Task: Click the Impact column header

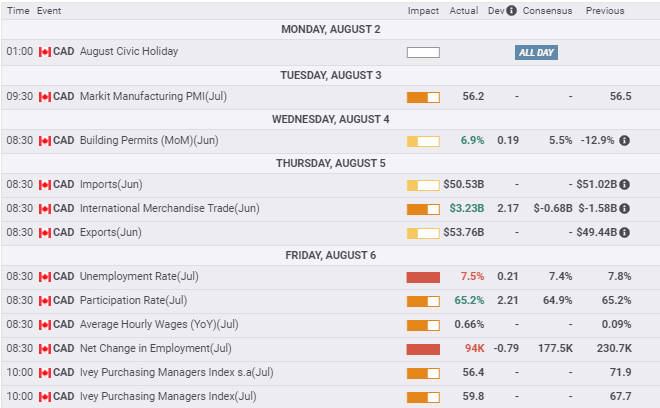Action: coord(423,11)
